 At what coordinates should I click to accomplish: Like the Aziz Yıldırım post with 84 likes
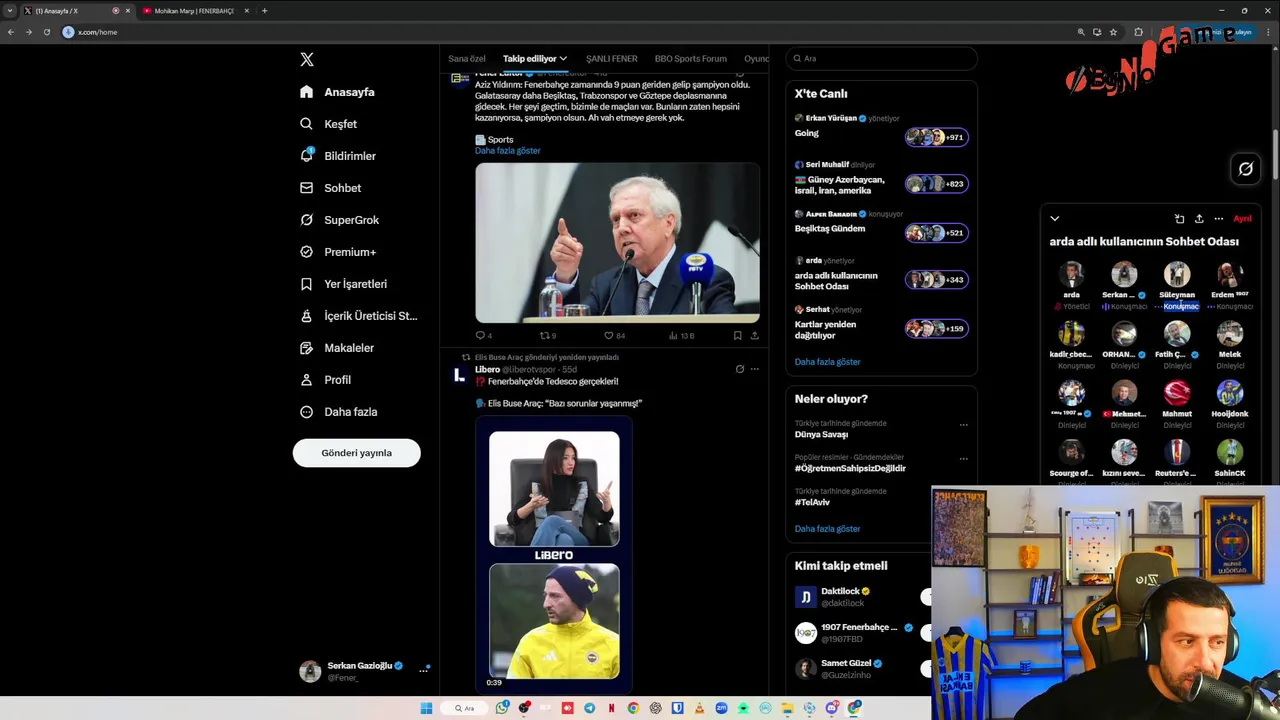(614, 336)
